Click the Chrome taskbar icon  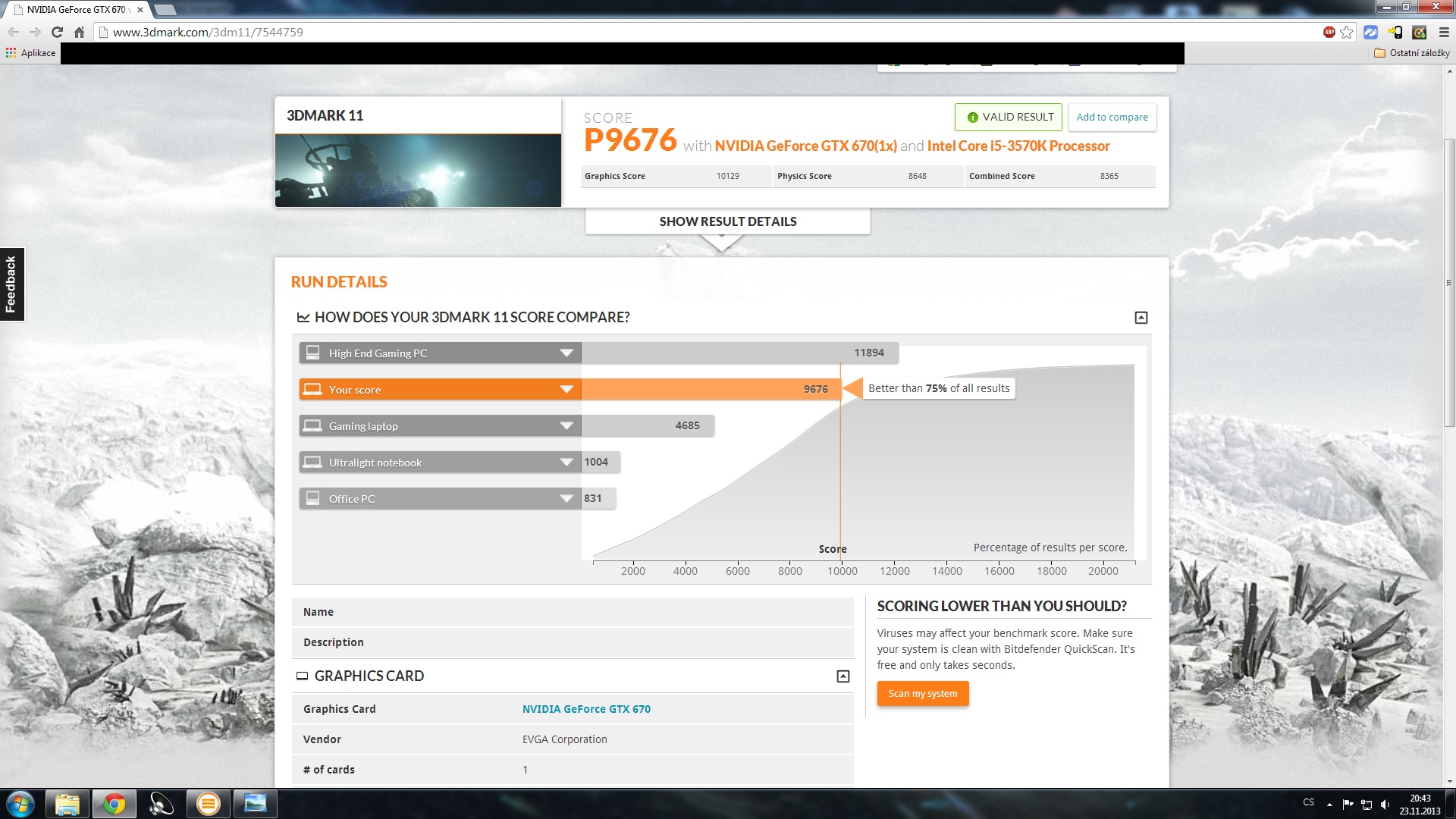(x=115, y=804)
